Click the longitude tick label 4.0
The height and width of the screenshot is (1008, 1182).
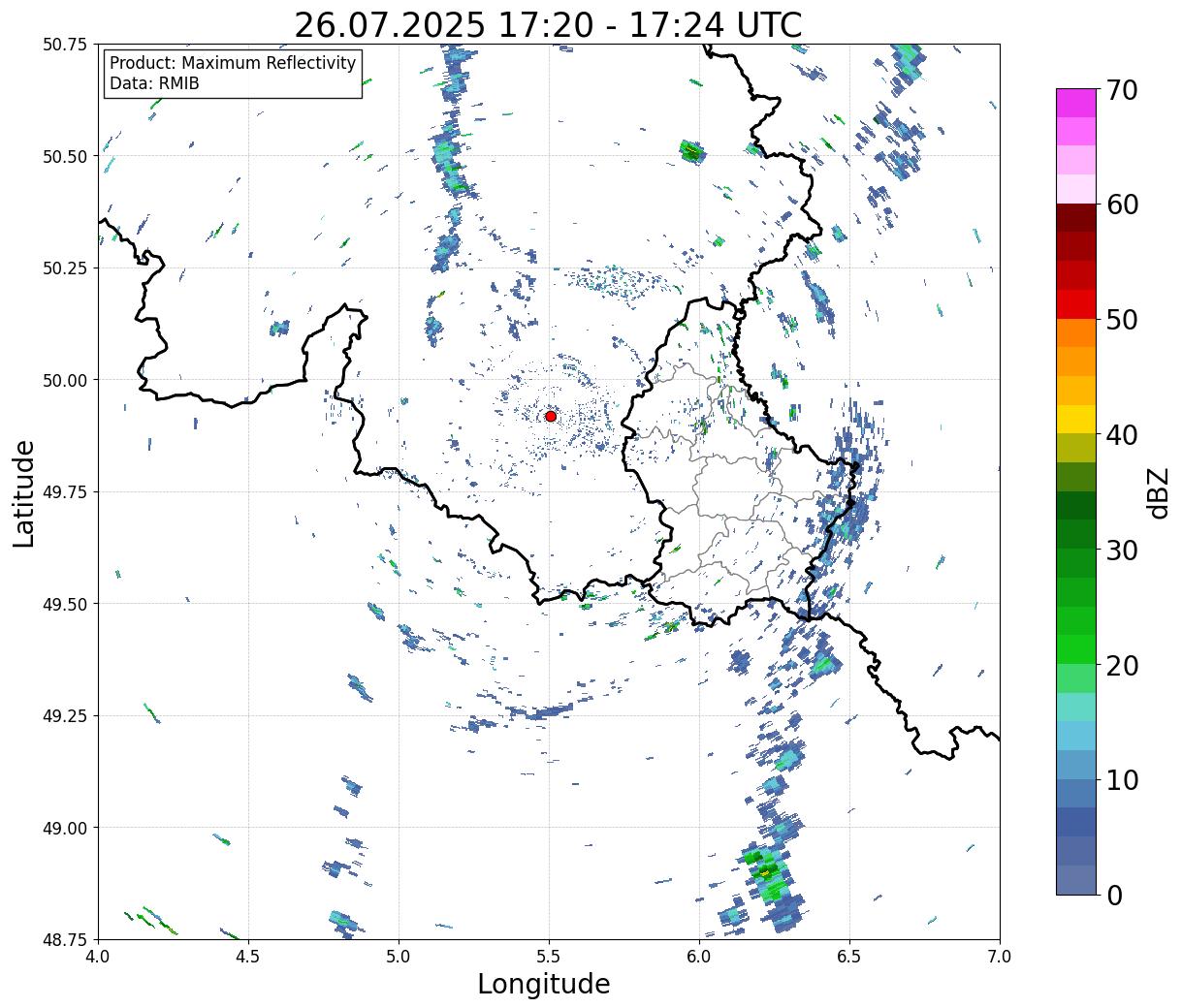coord(99,957)
